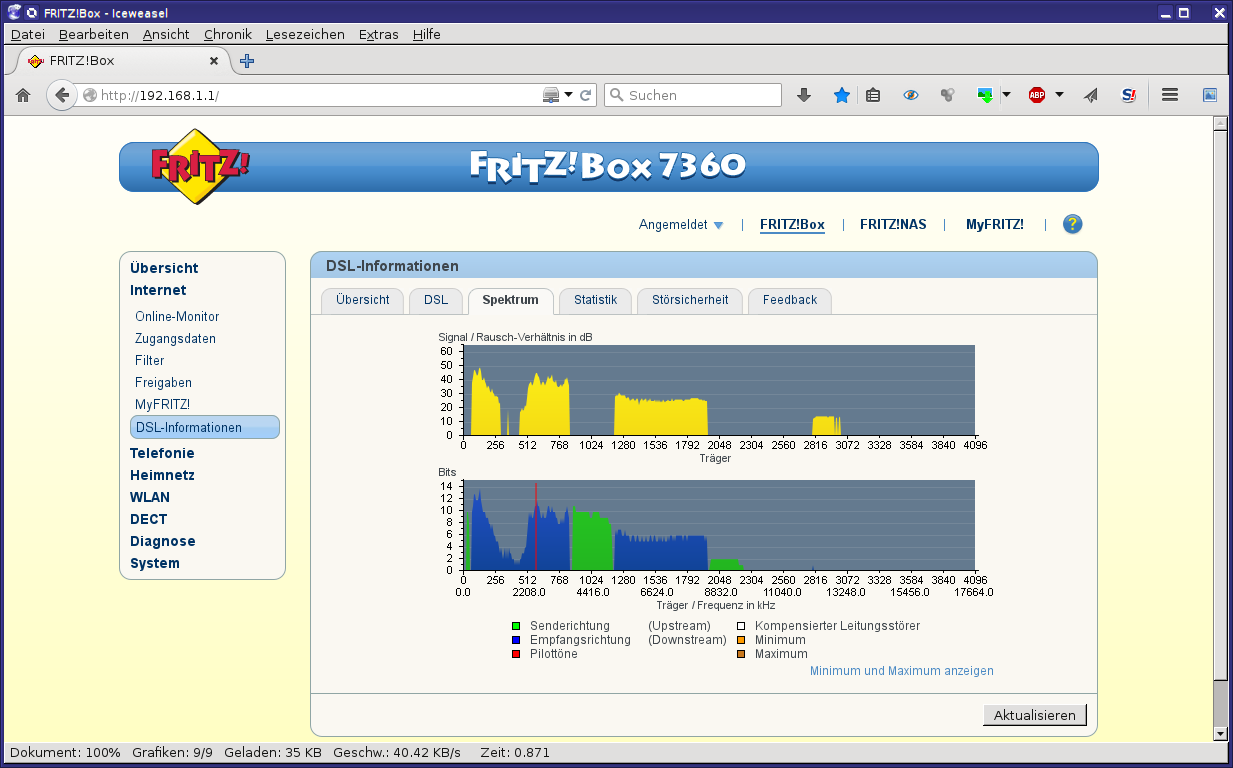The height and width of the screenshot is (768, 1233).
Task: Click Minimum und Maximum anzeigen link
Action: coord(902,671)
